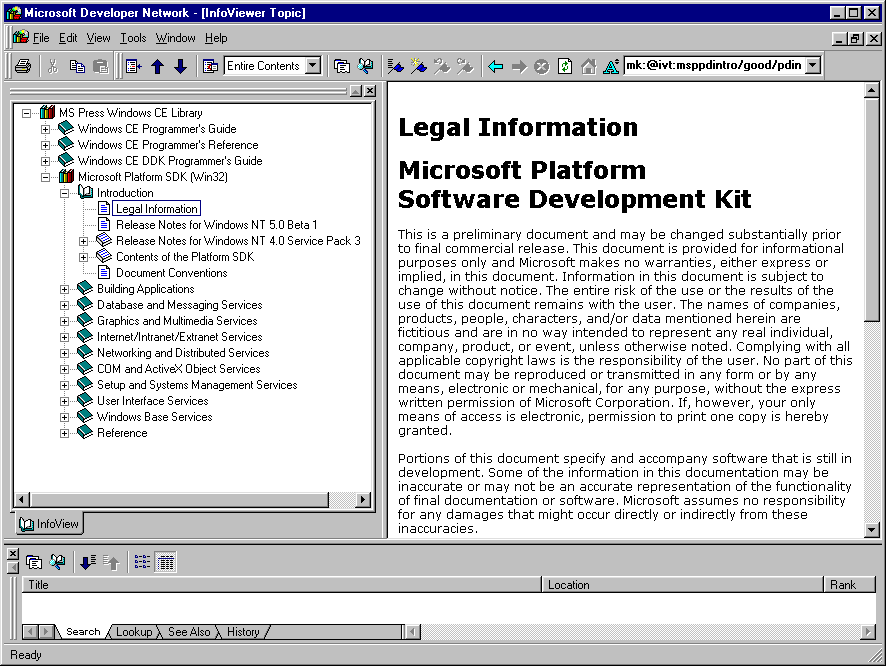Select Setup and Systems Management Services

point(197,385)
